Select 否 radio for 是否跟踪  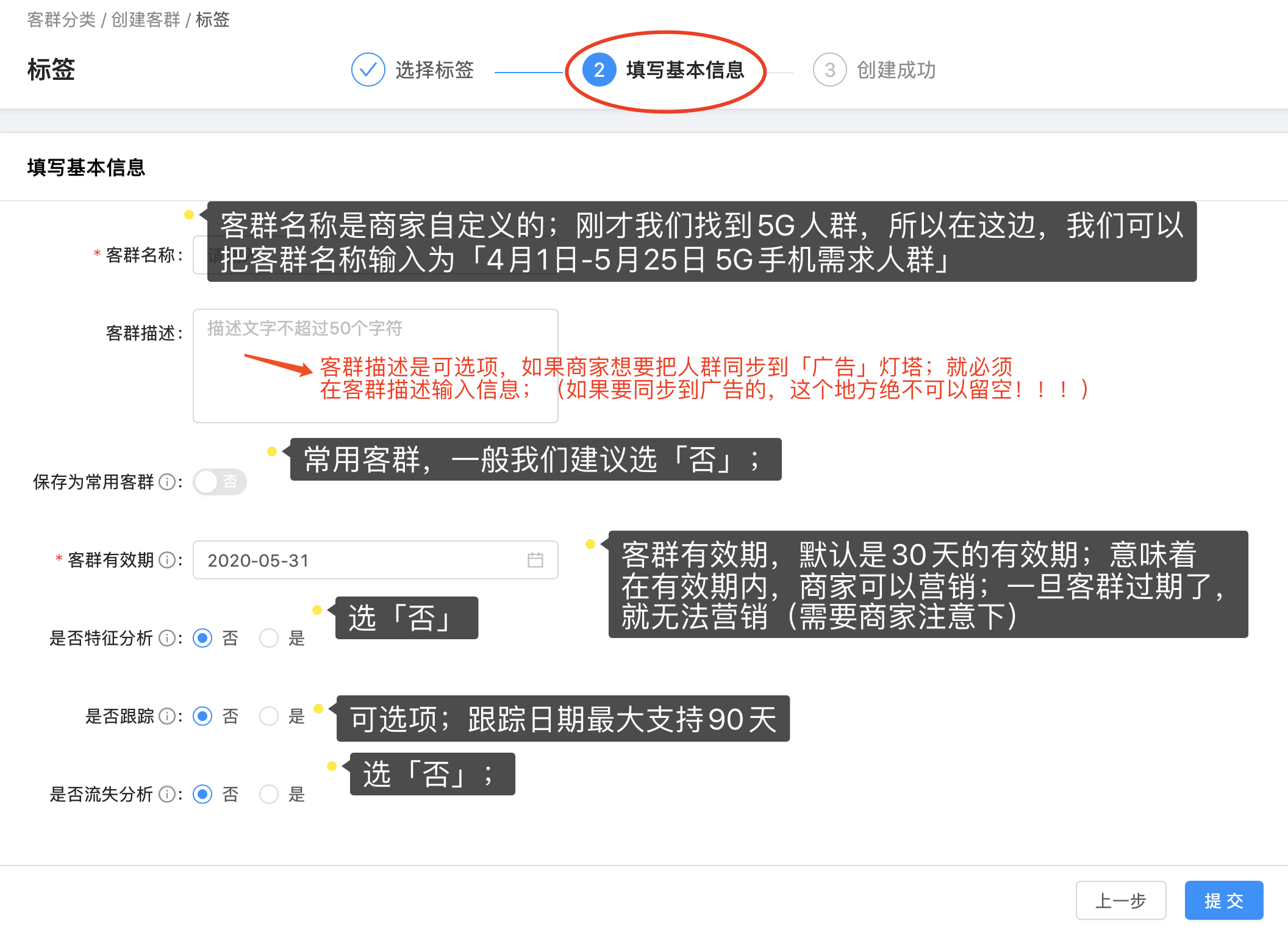tap(202, 716)
